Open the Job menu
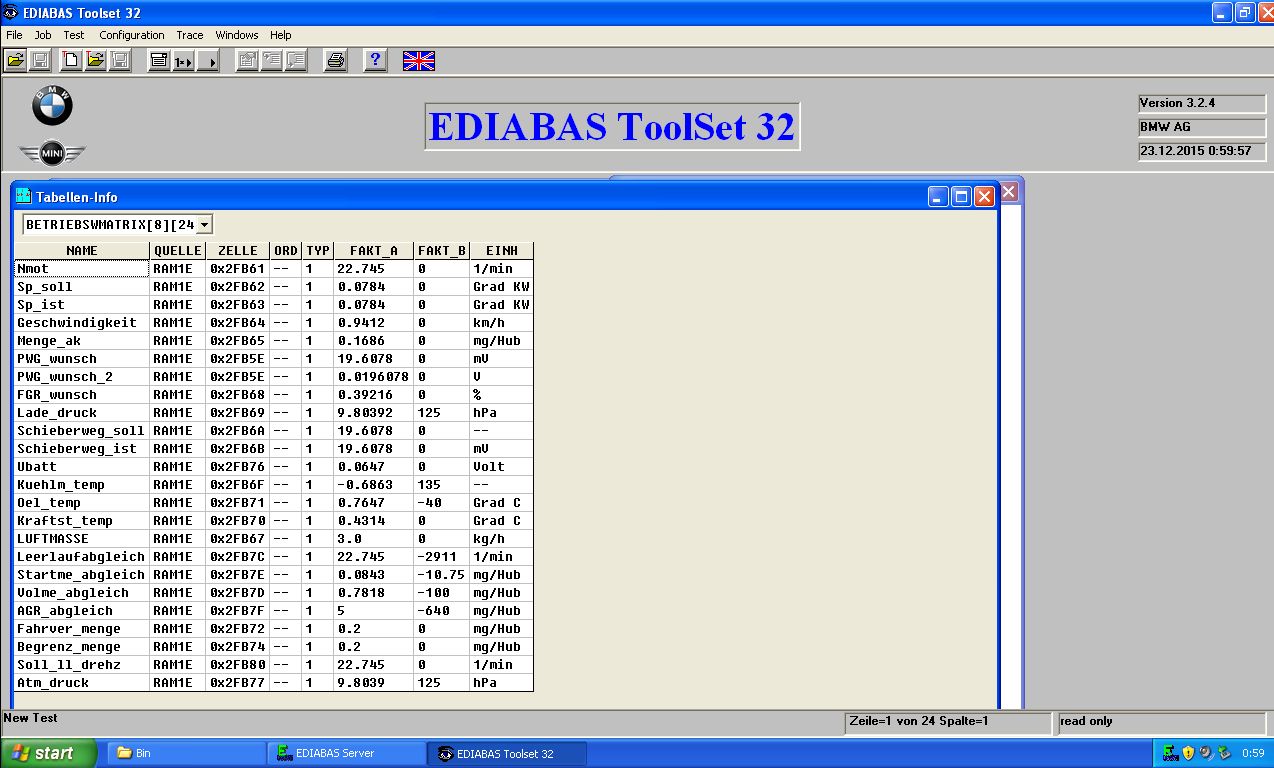The width and height of the screenshot is (1274, 768). coord(43,35)
